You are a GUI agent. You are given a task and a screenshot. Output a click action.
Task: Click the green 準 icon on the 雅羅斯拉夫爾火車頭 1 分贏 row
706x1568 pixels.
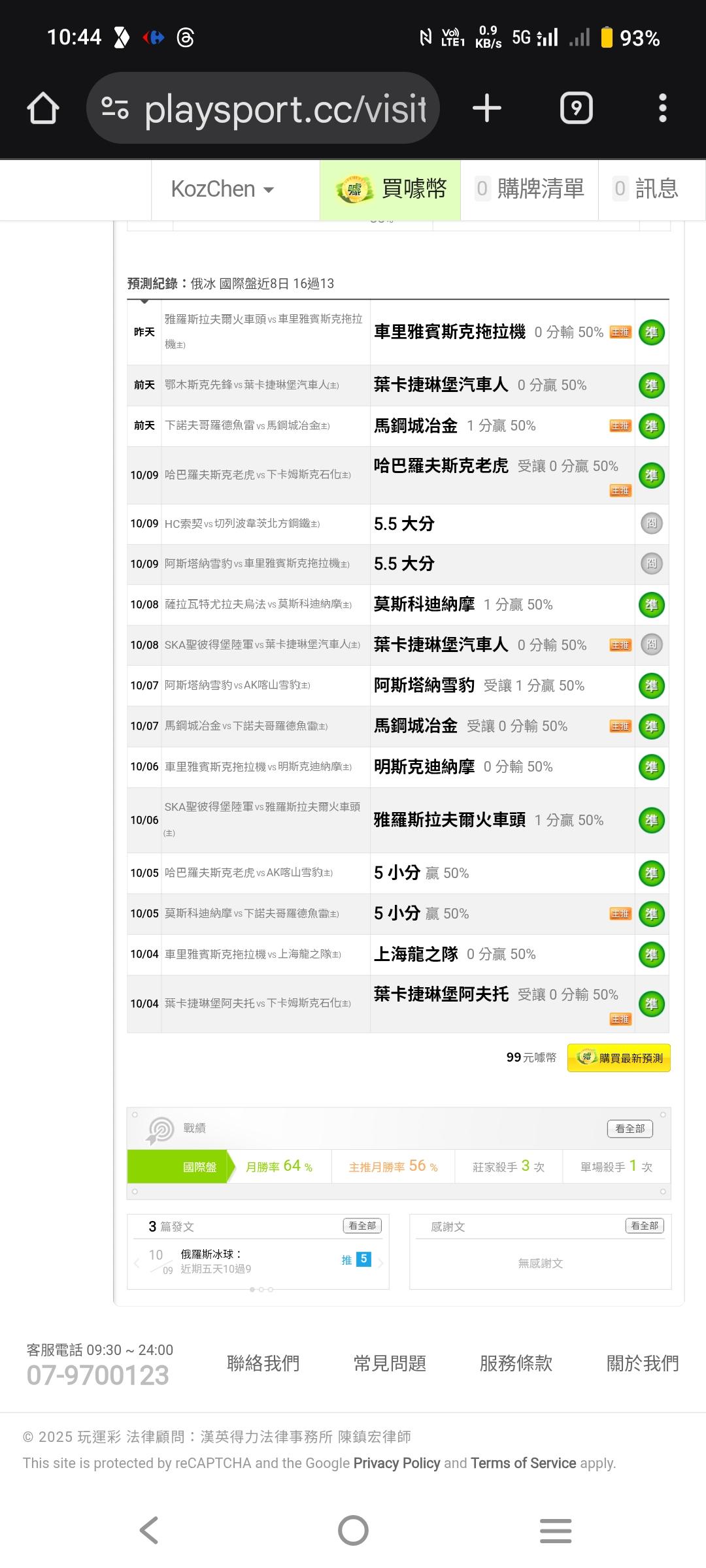[x=652, y=821]
